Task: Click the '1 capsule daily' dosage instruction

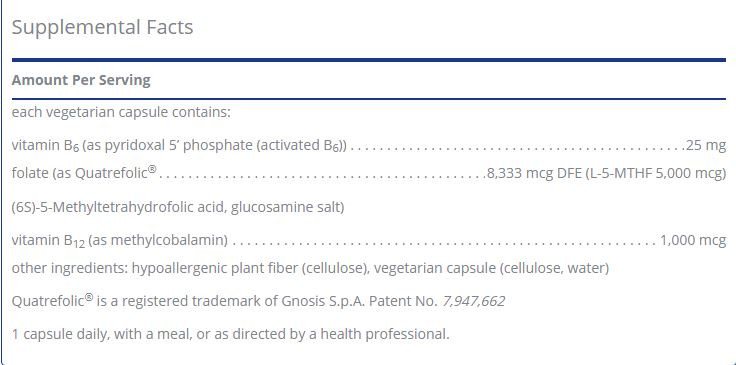Action: [x=230, y=335]
